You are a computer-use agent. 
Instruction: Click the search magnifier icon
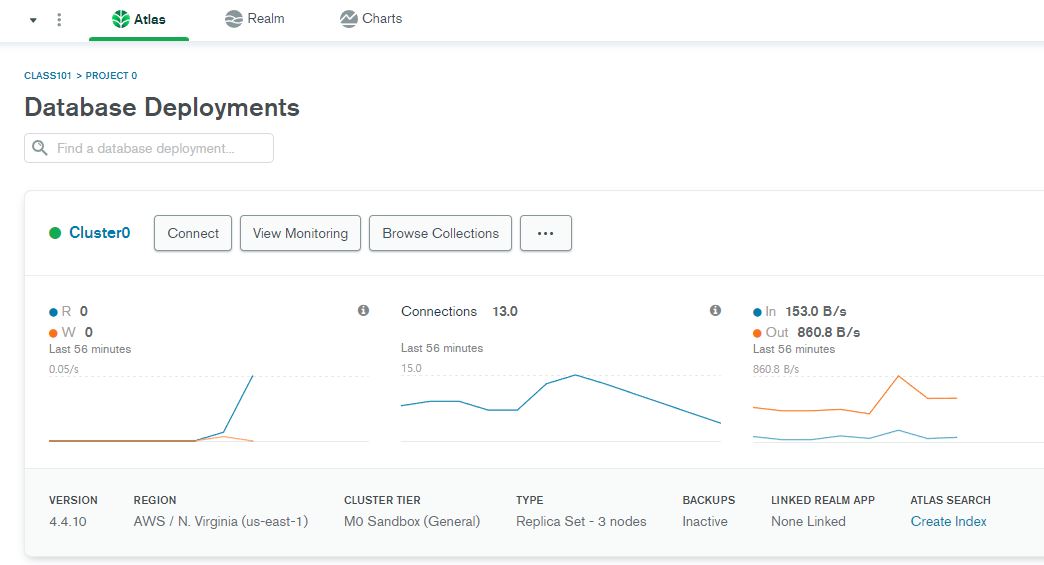(x=40, y=148)
